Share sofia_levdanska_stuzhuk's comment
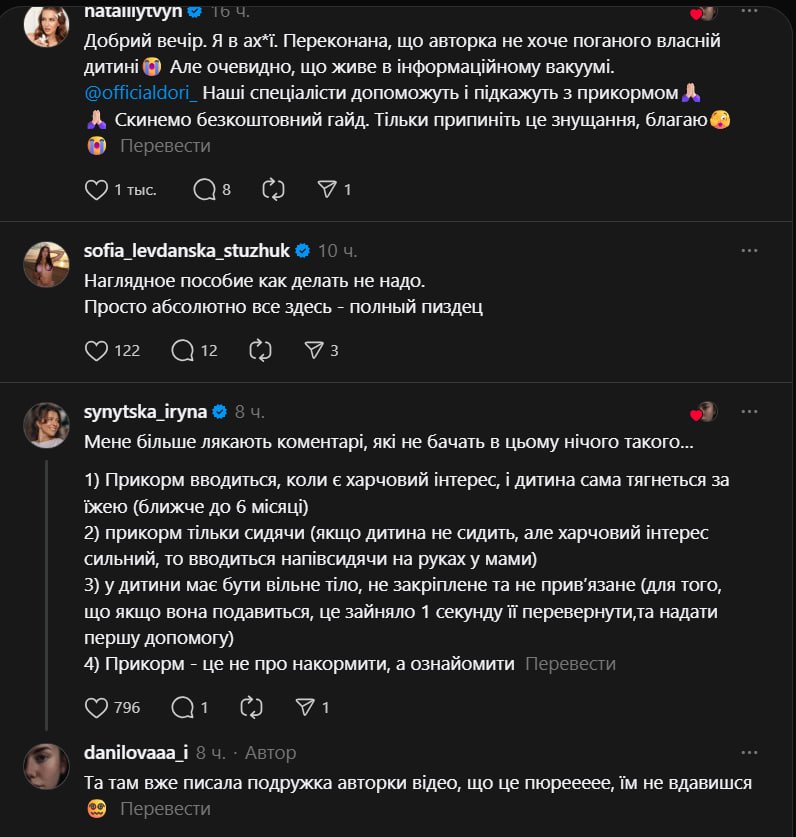Viewport: 796px width, 837px height. [x=313, y=350]
